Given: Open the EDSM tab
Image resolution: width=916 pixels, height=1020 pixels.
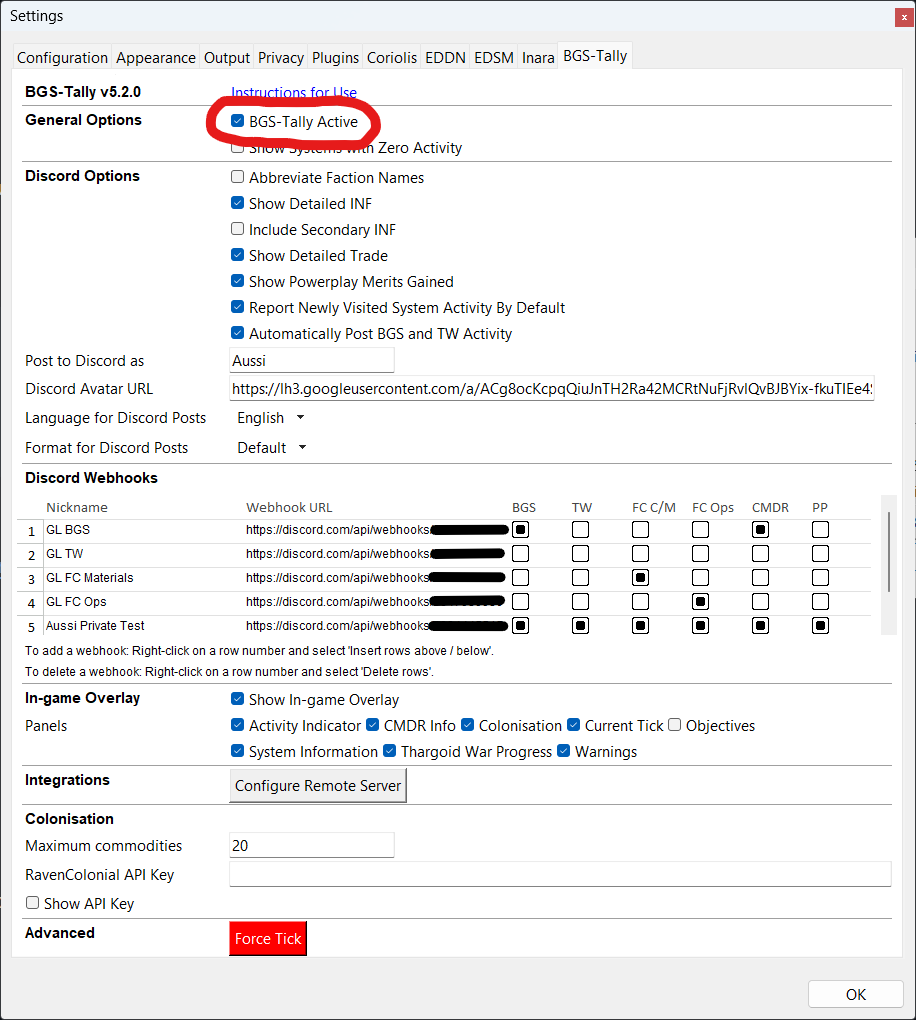Looking at the screenshot, I should [494, 58].
